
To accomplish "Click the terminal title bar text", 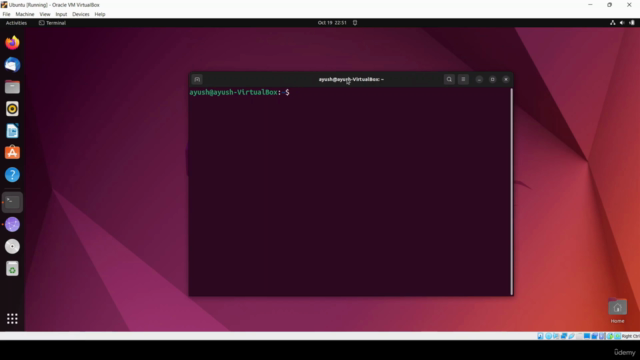I will click(x=351, y=79).
